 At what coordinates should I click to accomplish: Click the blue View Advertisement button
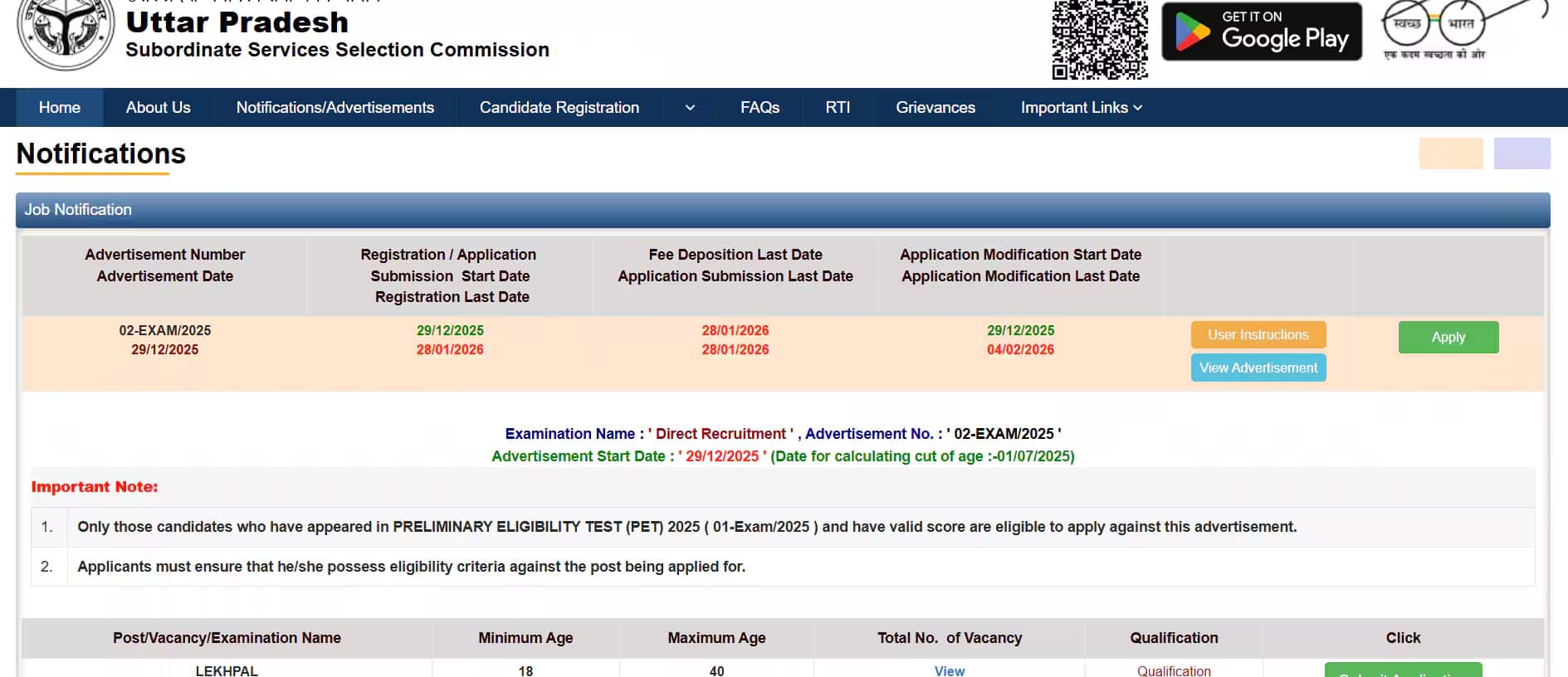1258,368
